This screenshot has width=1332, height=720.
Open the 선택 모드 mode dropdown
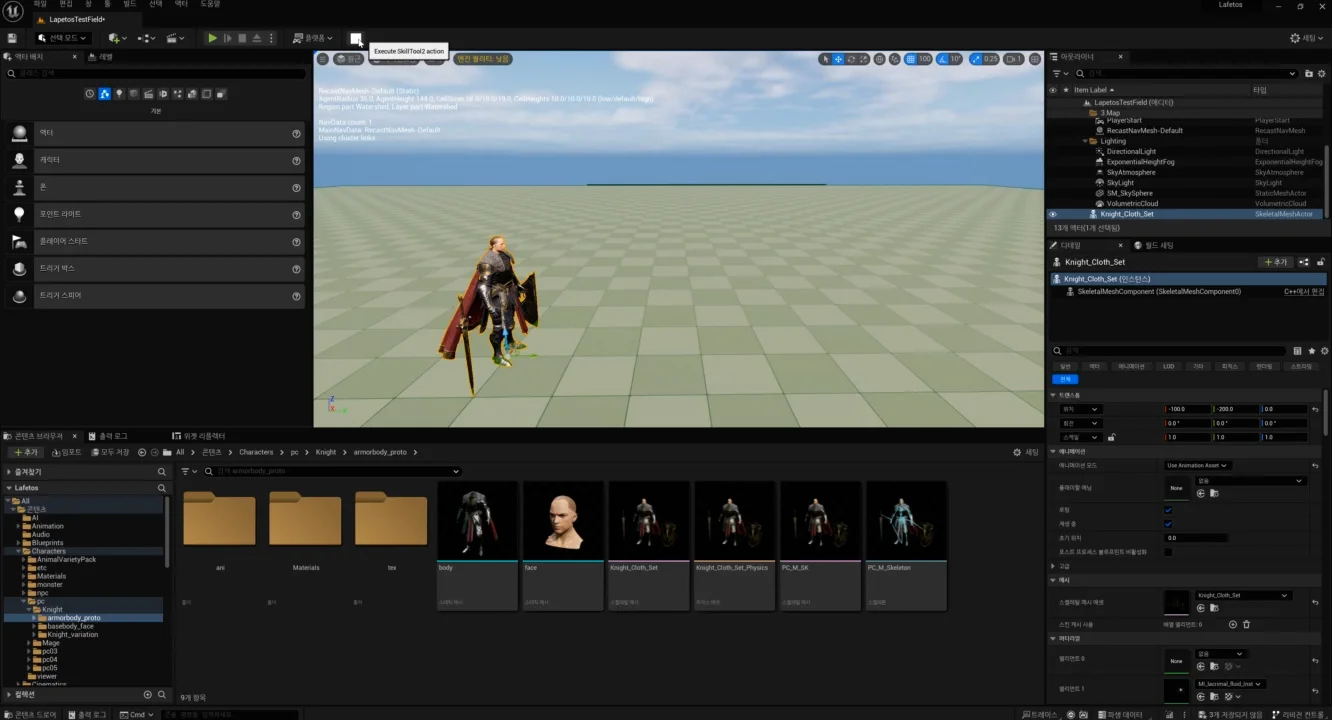62,38
